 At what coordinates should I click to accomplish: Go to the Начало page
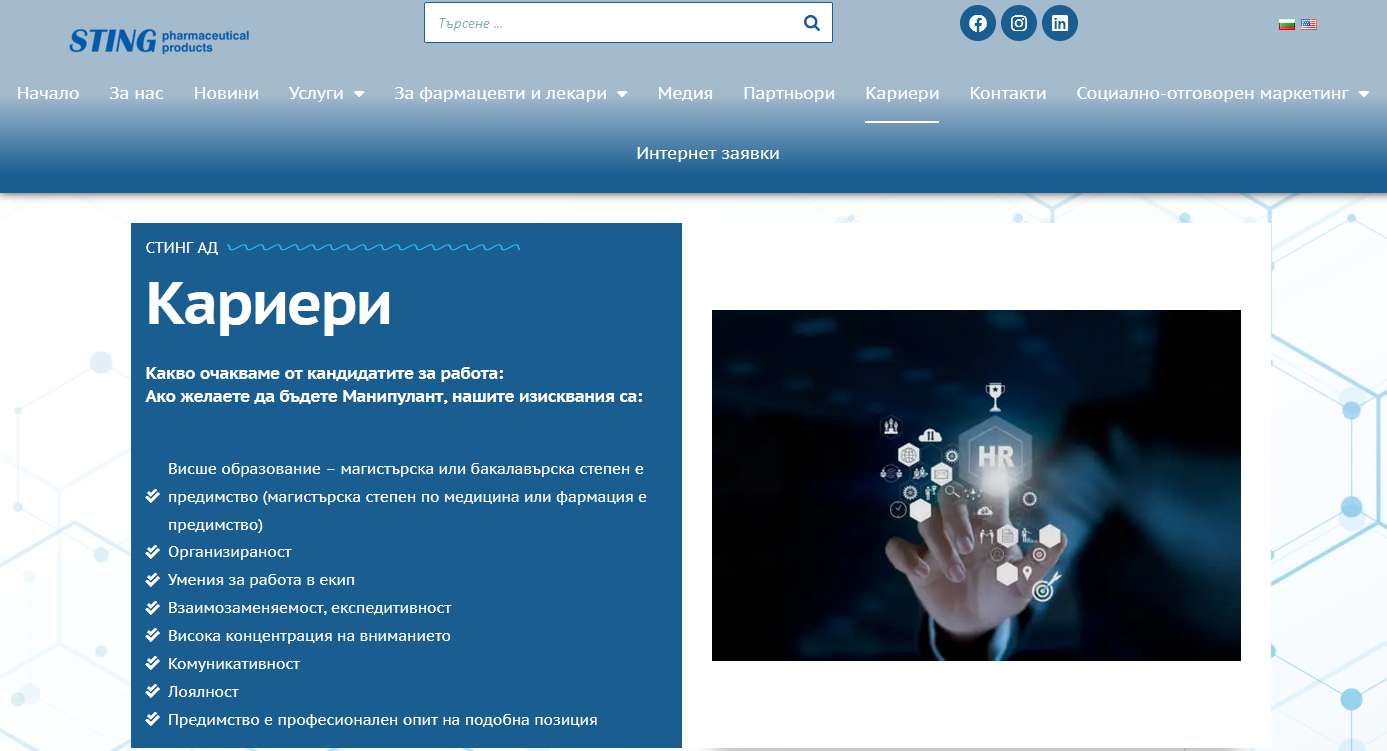pyautogui.click(x=48, y=93)
